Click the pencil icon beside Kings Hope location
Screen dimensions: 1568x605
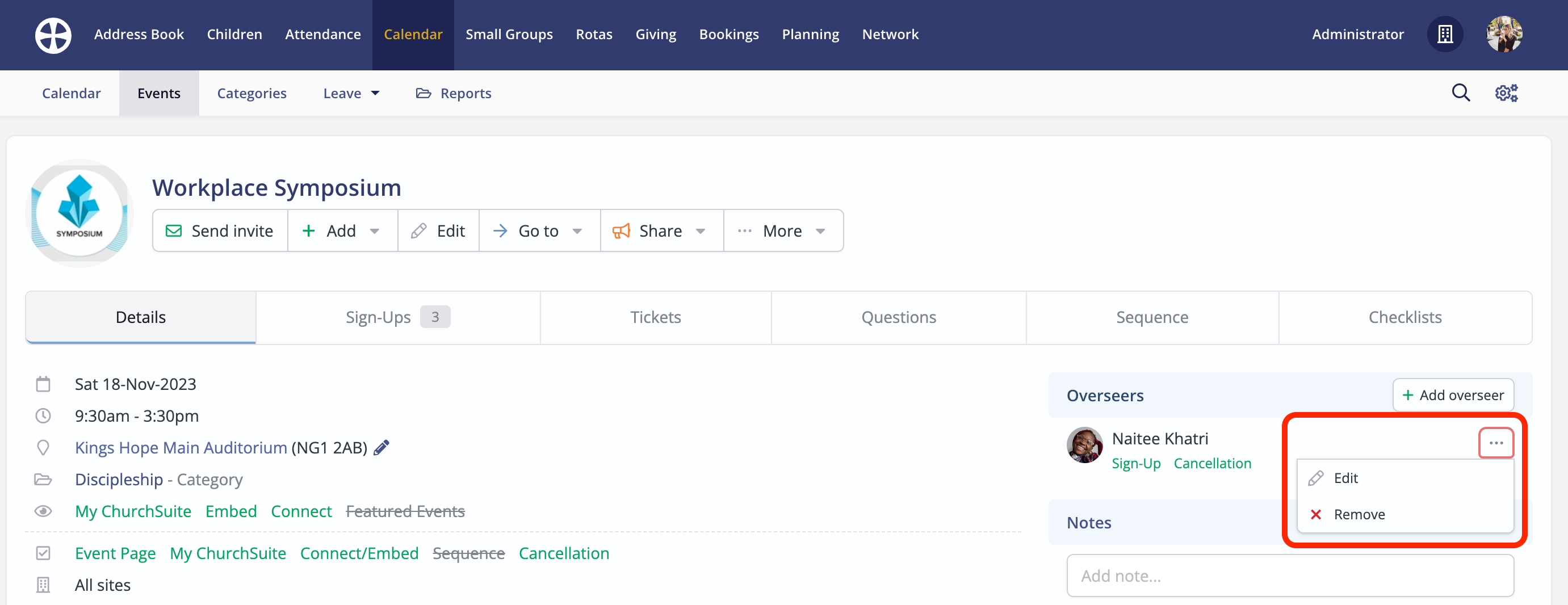point(381,447)
